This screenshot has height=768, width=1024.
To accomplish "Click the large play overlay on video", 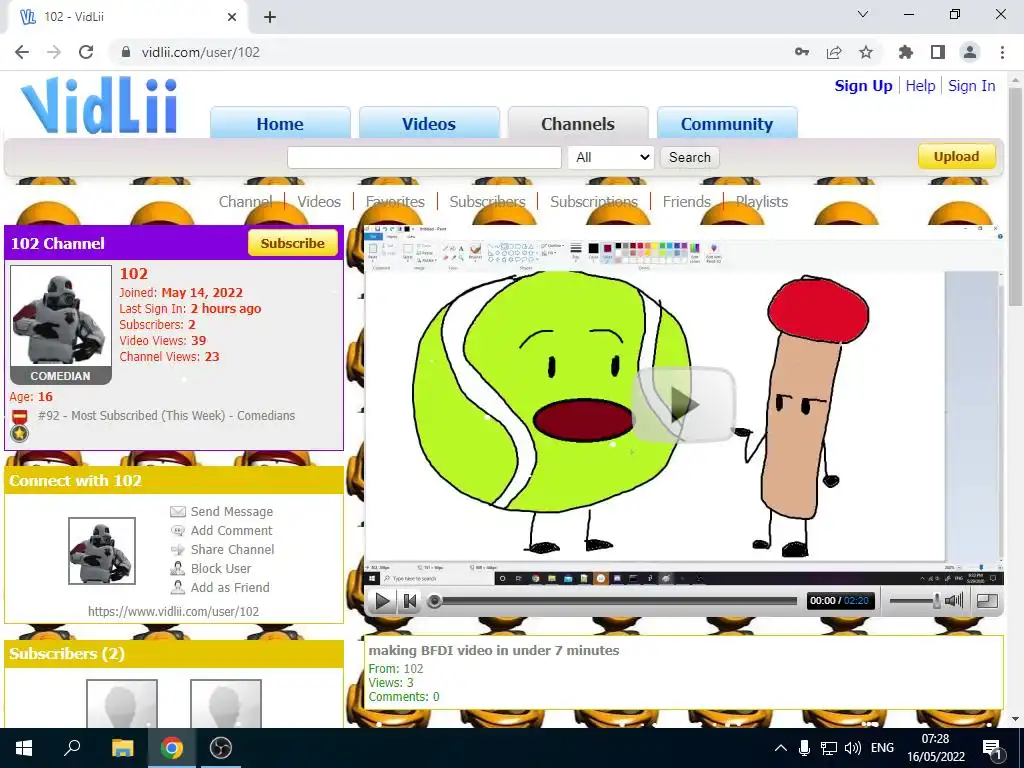I will coord(684,404).
